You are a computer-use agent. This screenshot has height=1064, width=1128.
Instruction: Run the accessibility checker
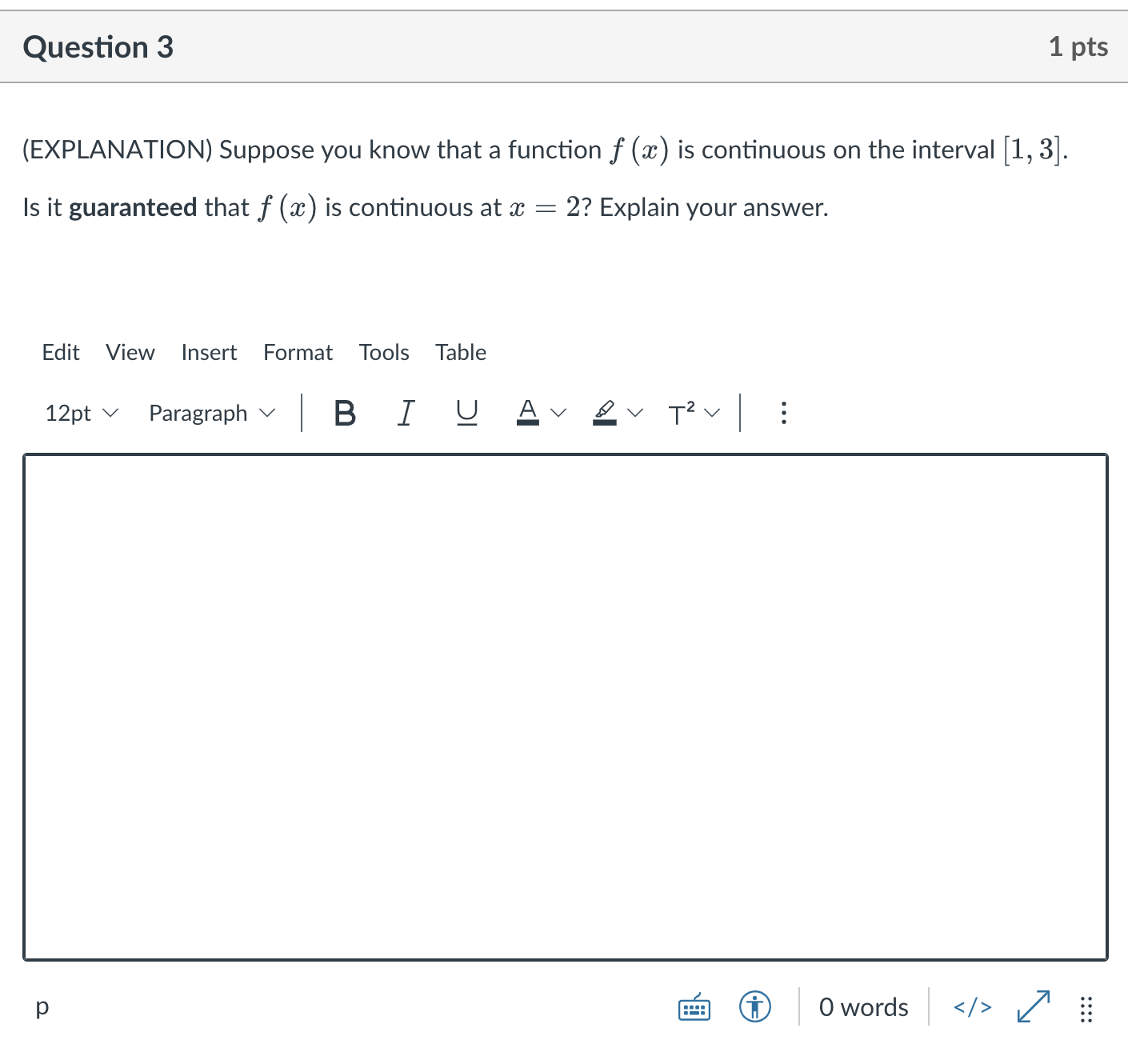(x=754, y=1008)
